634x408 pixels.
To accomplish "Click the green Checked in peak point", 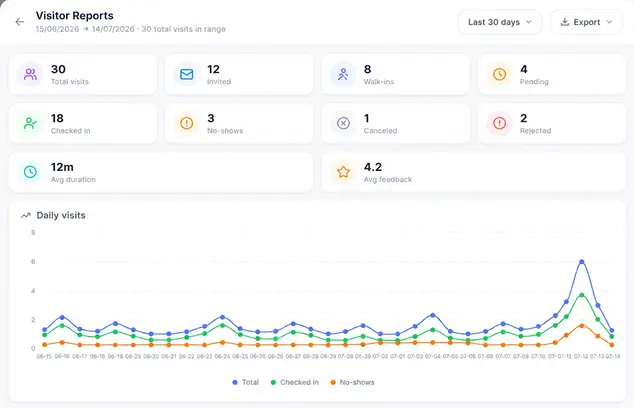I will pyautogui.click(x=582, y=295).
